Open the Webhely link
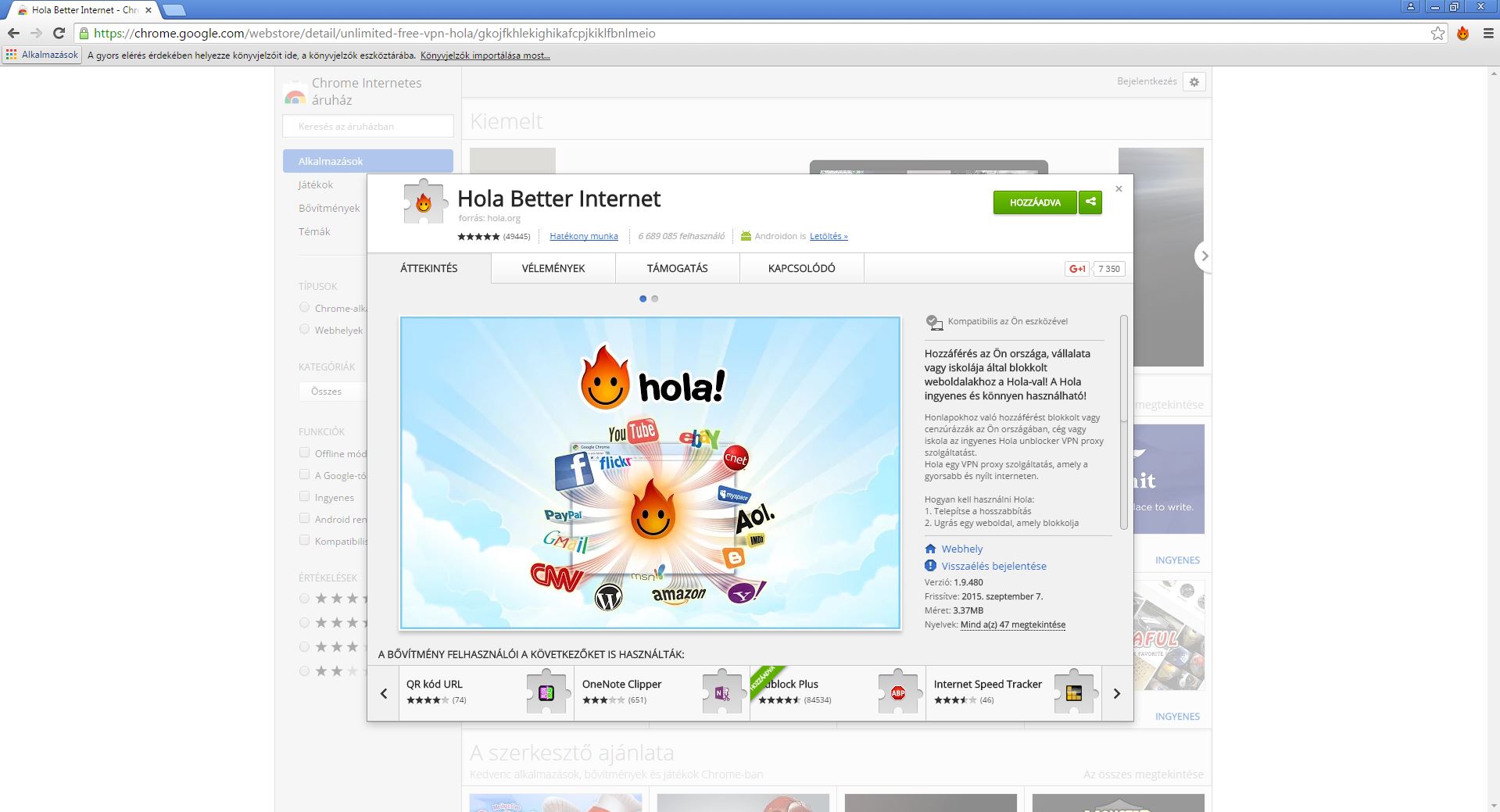Viewport: 1500px width, 812px height. tap(962, 549)
